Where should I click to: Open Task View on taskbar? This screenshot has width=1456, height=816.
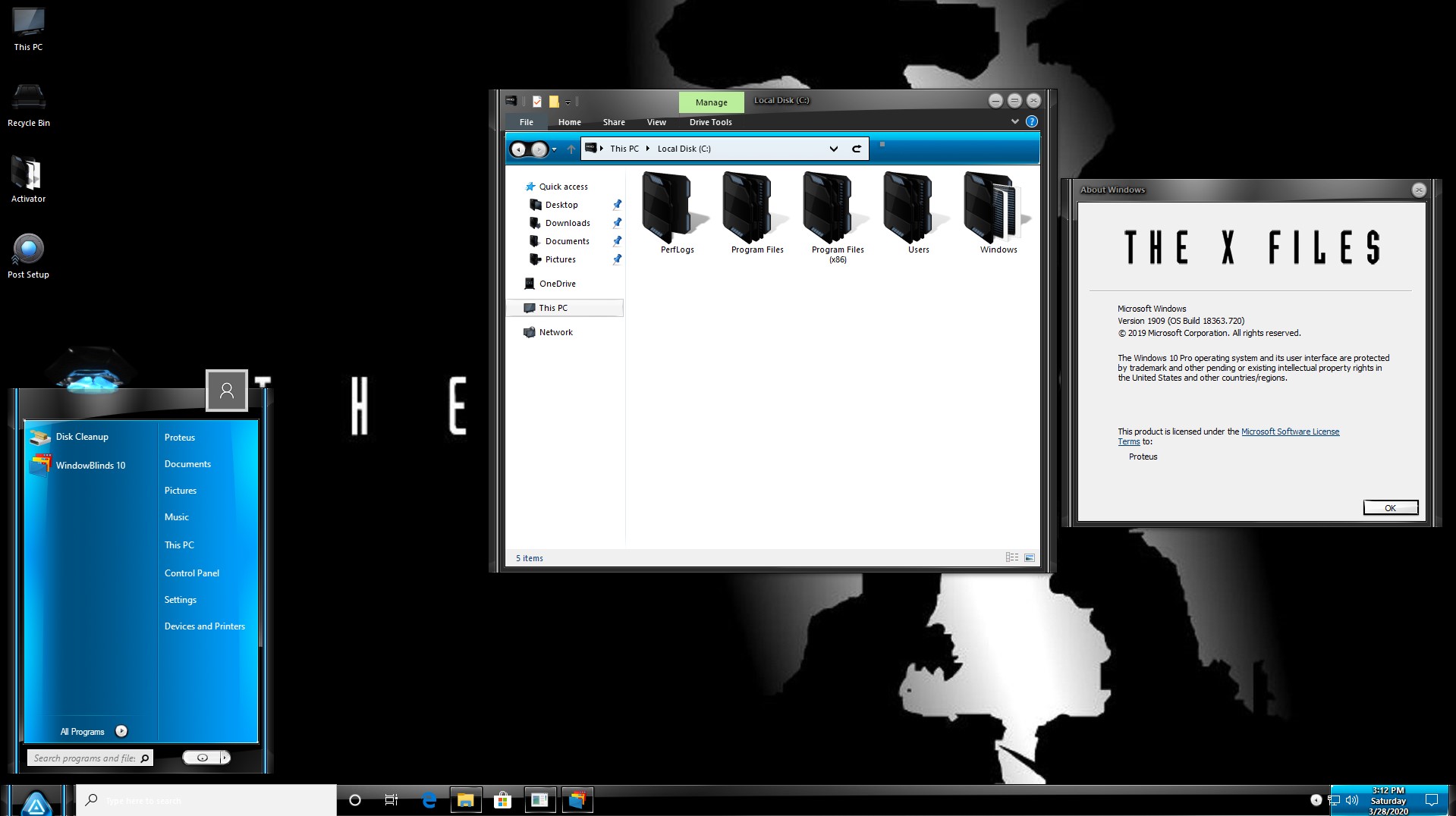click(x=392, y=800)
